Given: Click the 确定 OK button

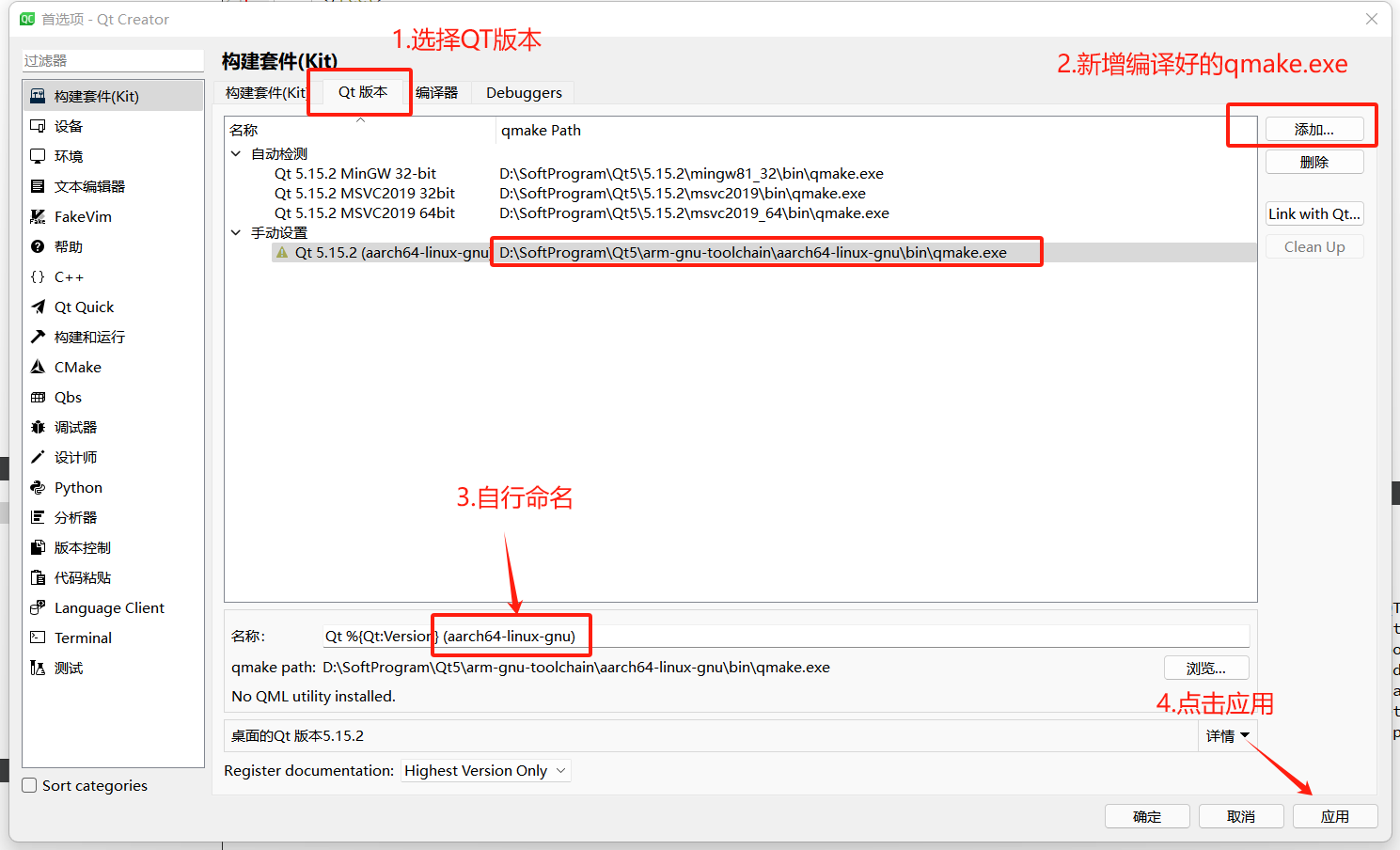Looking at the screenshot, I should (1147, 816).
